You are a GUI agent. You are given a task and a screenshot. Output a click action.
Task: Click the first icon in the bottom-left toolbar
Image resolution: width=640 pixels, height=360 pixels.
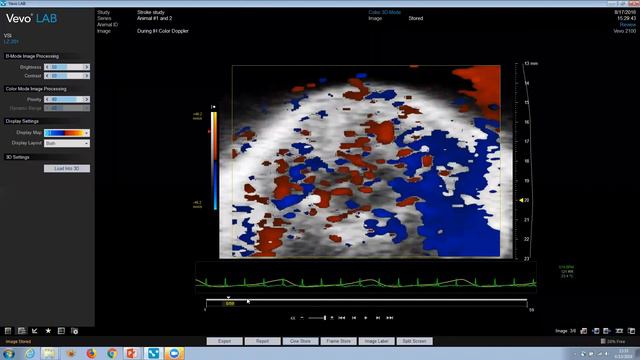pyautogui.click(x=8, y=331)
